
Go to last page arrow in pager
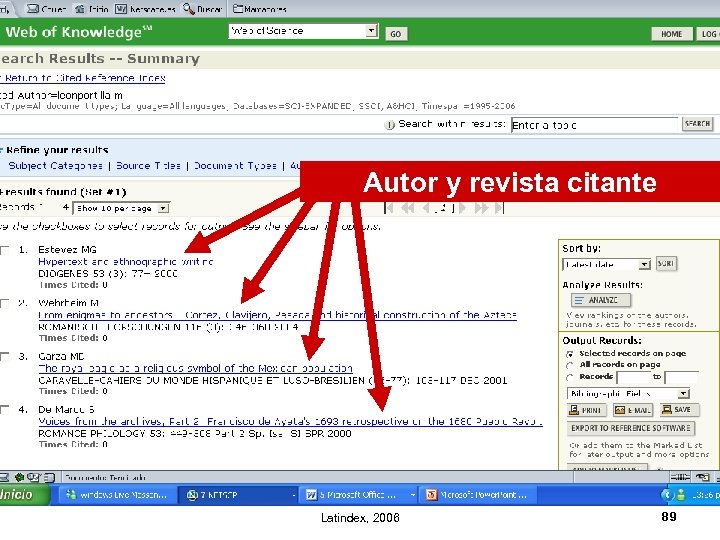pos(499,208)
